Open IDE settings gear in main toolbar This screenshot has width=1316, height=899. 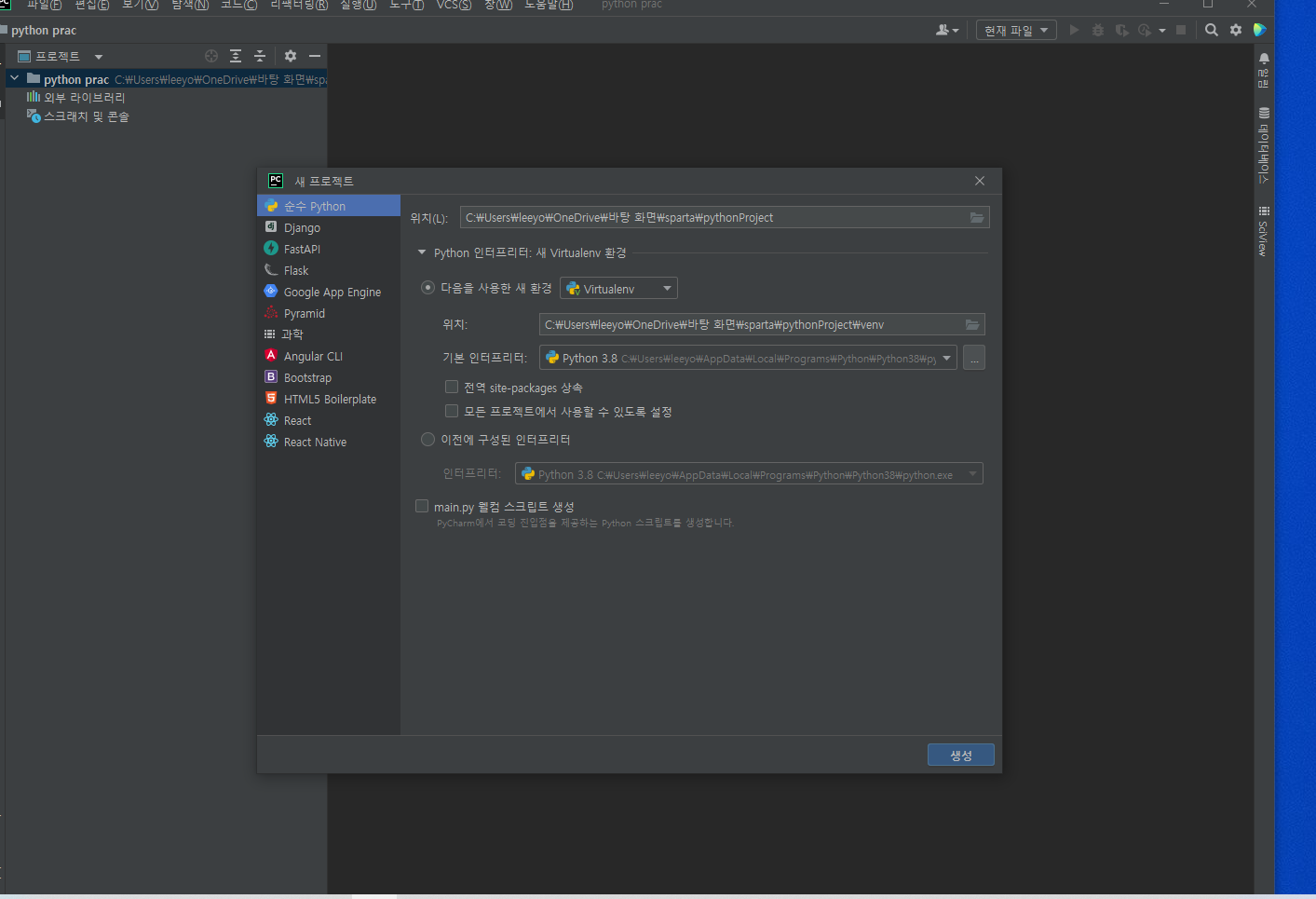[x=1236, y=30]
